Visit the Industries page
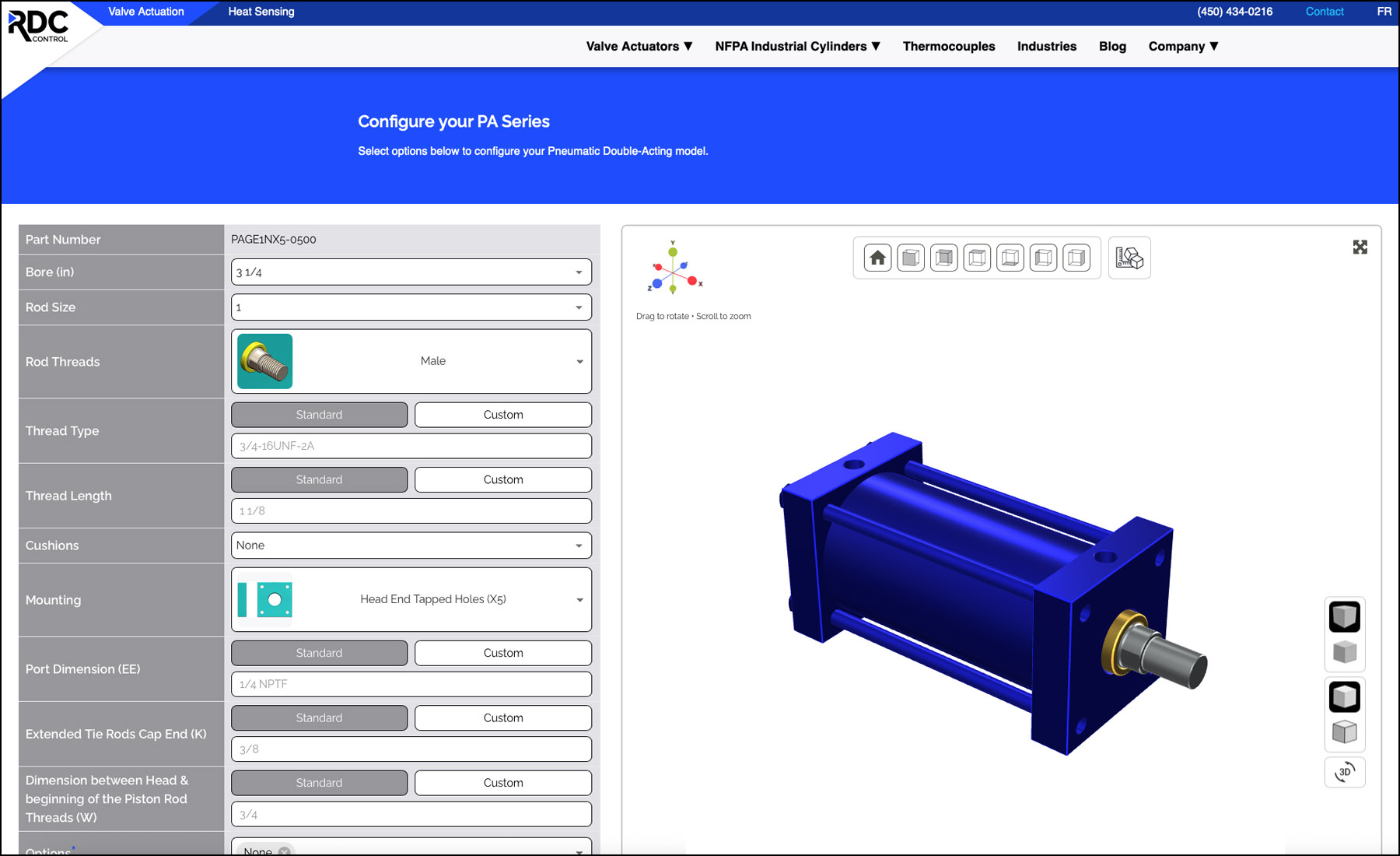 pos(1047,47)
